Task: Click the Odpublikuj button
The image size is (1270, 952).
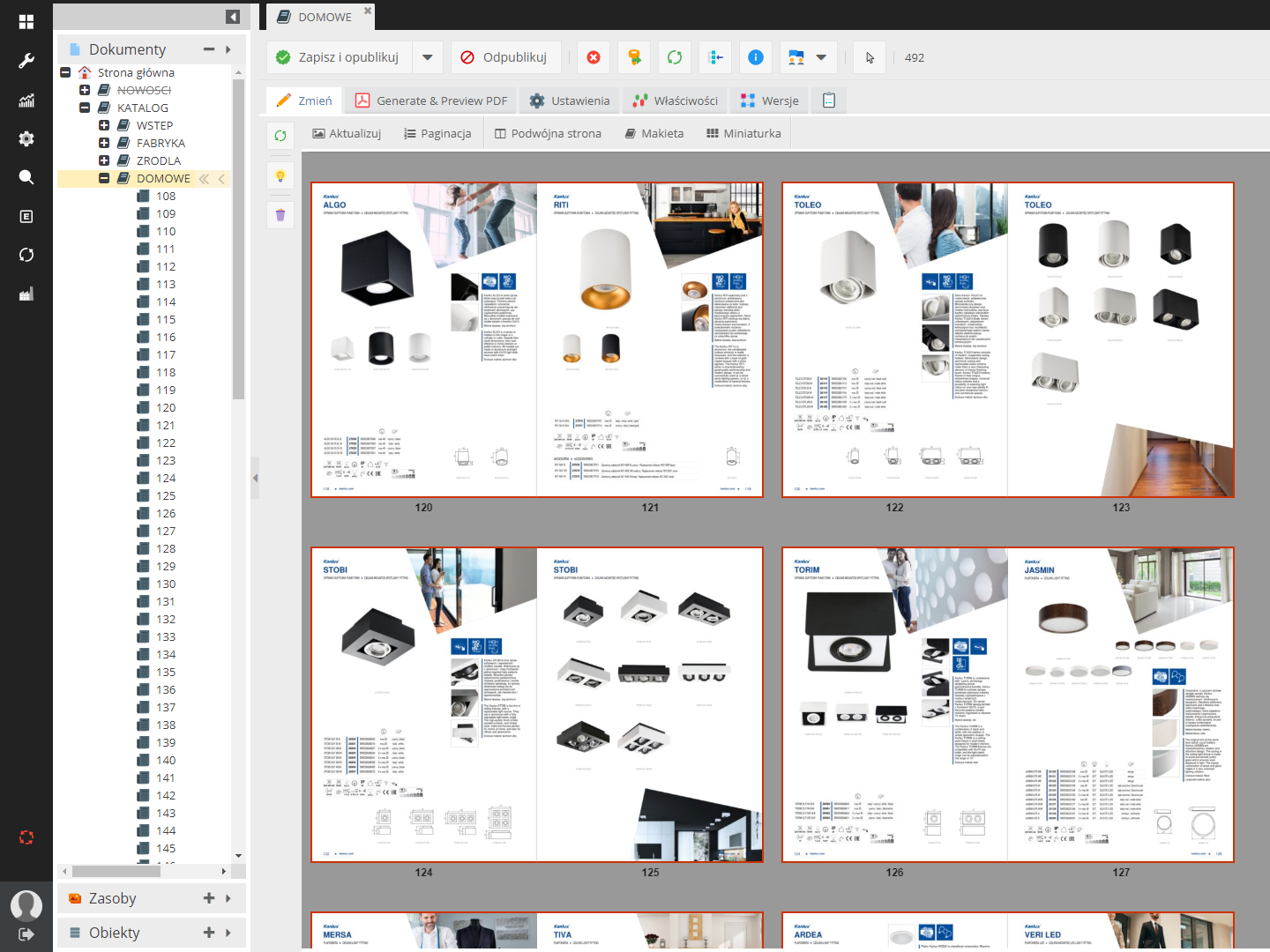Action: [x=504, y=57]
